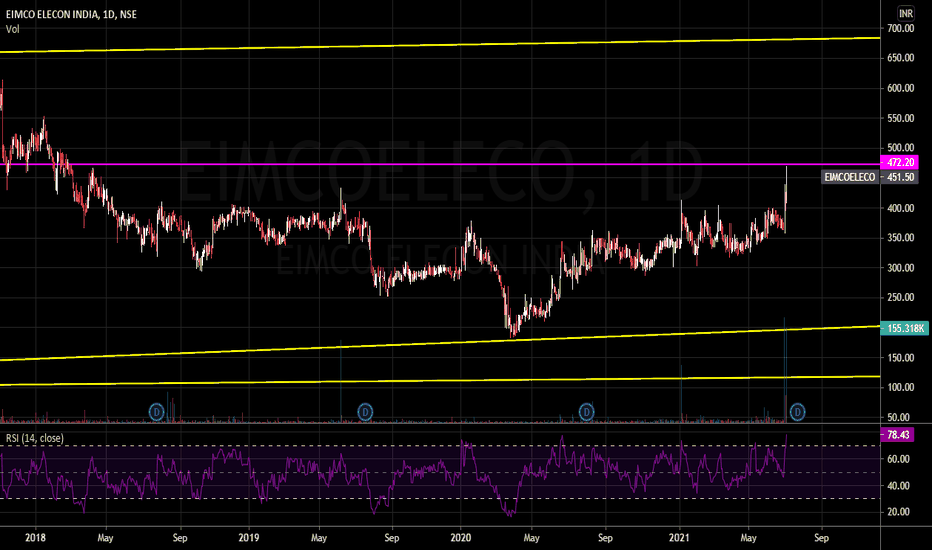Click the EIMCOELECO symbol label tag
This screenshot has height=550, width=932.
(x=850, y=177)
